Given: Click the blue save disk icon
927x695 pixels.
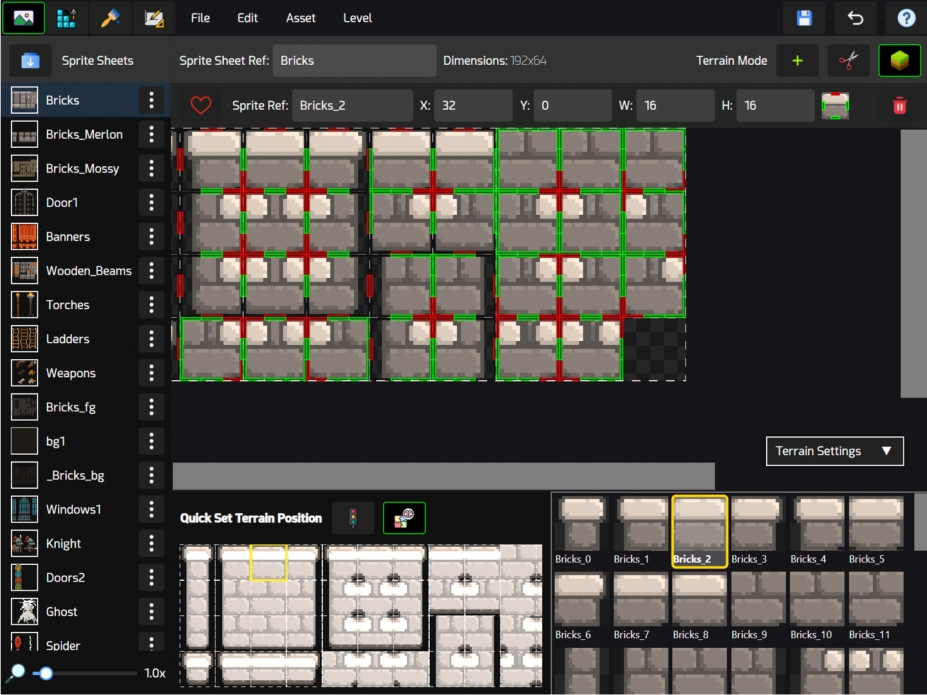Looking at the screenshot, I should [804, 18].
